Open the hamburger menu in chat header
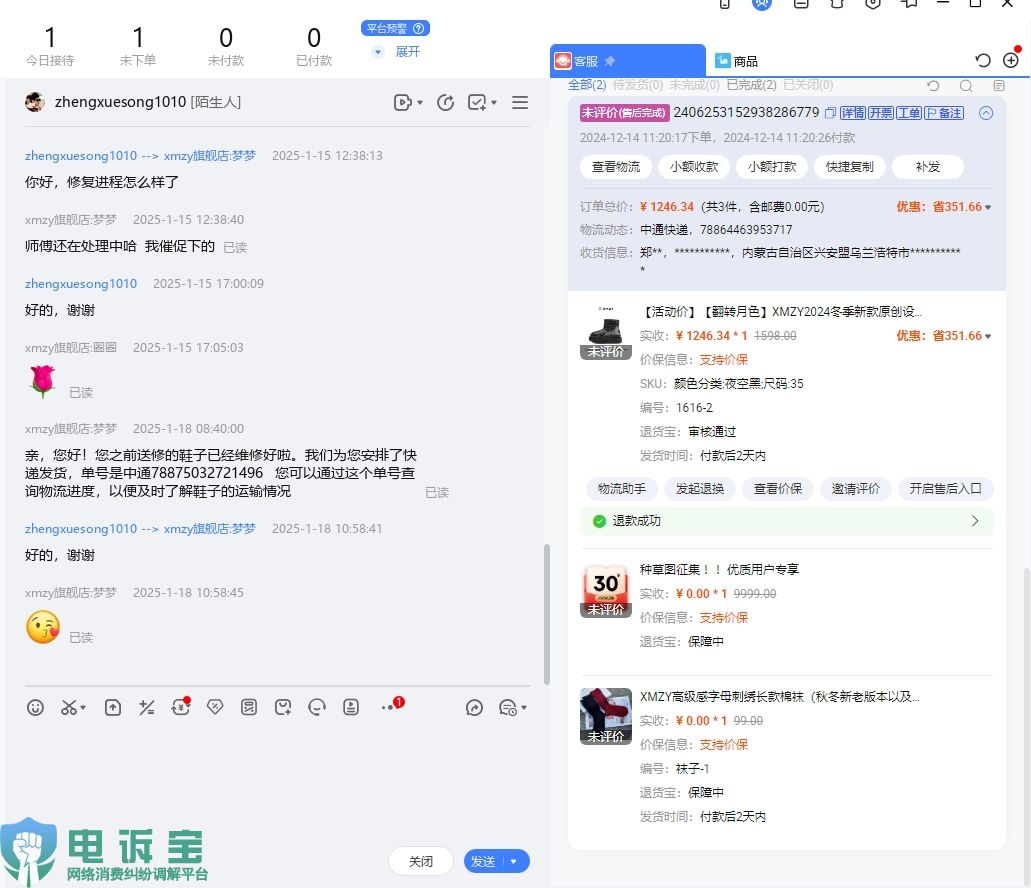Screen dimensions: 1031x888 [x=520, y=103]
